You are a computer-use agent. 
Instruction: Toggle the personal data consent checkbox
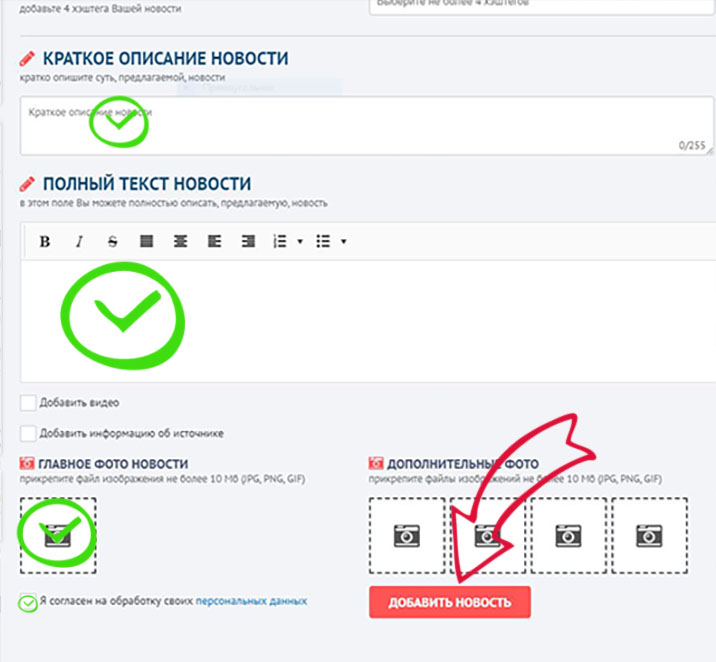tap(29, 602)
